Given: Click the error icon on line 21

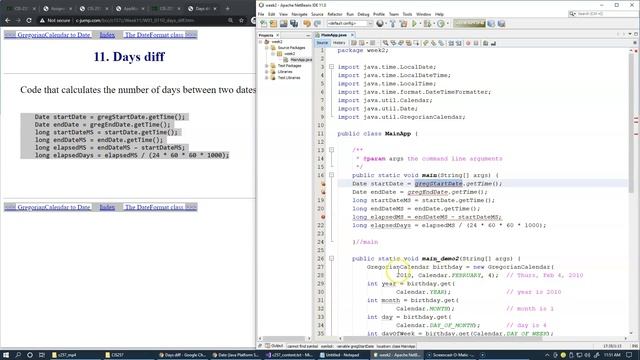Looking at the screenshot, I should (x=323, y=217).
